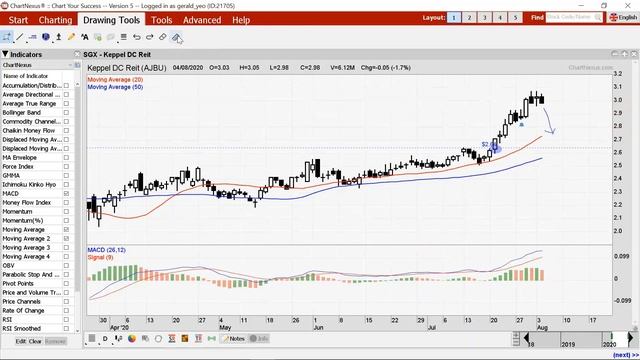The height and width of the screenshot is (360, 640).
Task: Click the gray square chart type icon
Action: (x=92, y=338)
